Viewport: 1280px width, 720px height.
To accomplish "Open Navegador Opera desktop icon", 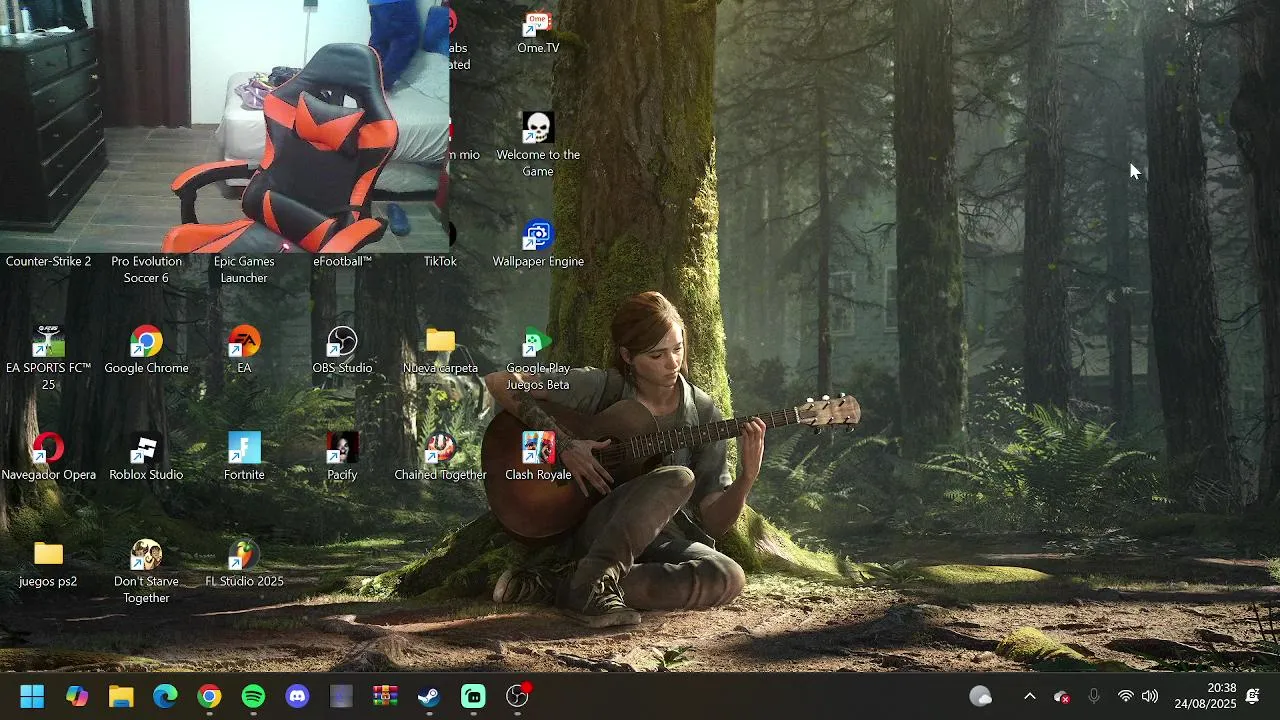I will click(x=48, y=457).
